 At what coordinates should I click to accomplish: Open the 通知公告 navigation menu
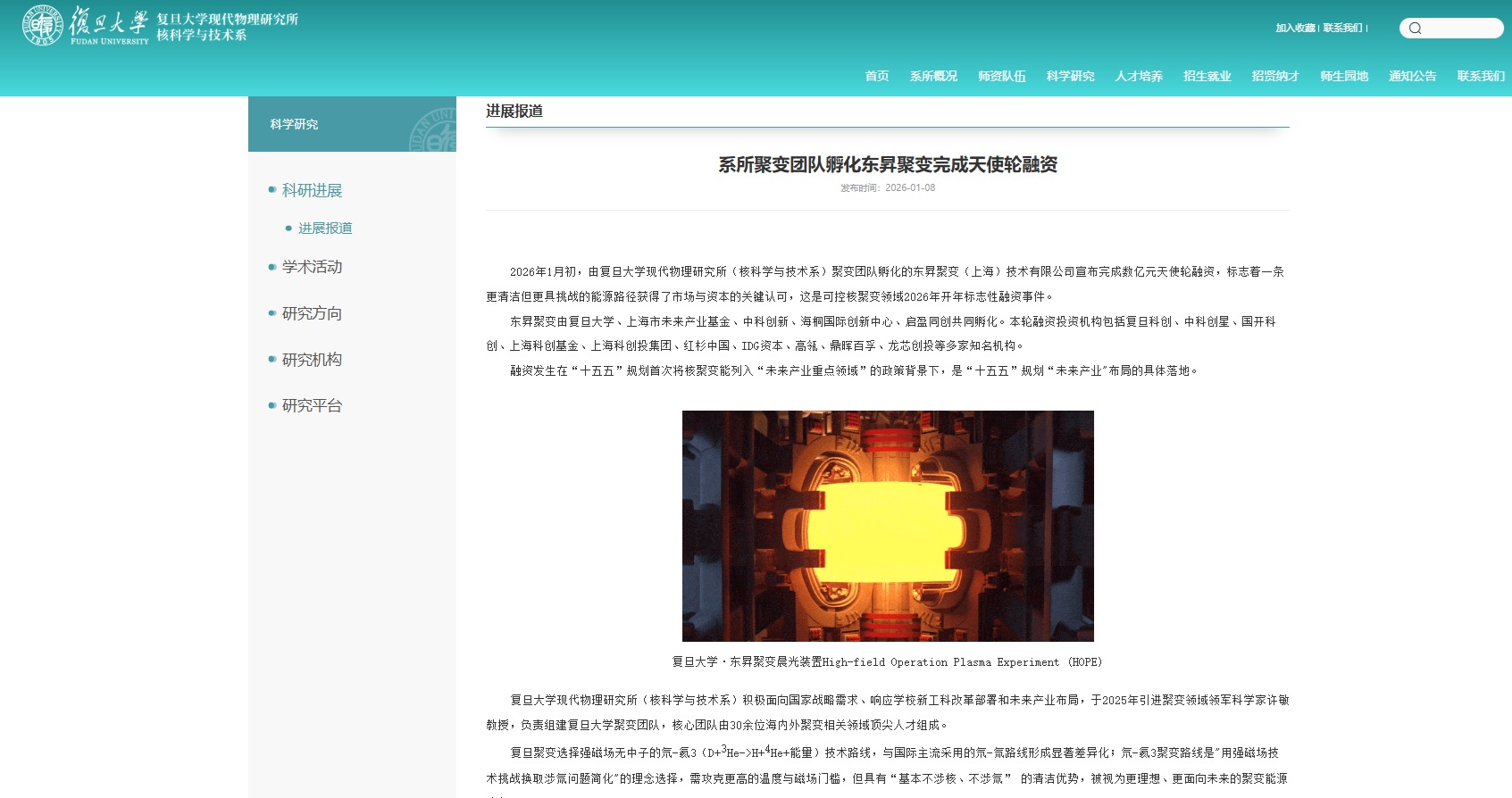[1413, 76]
